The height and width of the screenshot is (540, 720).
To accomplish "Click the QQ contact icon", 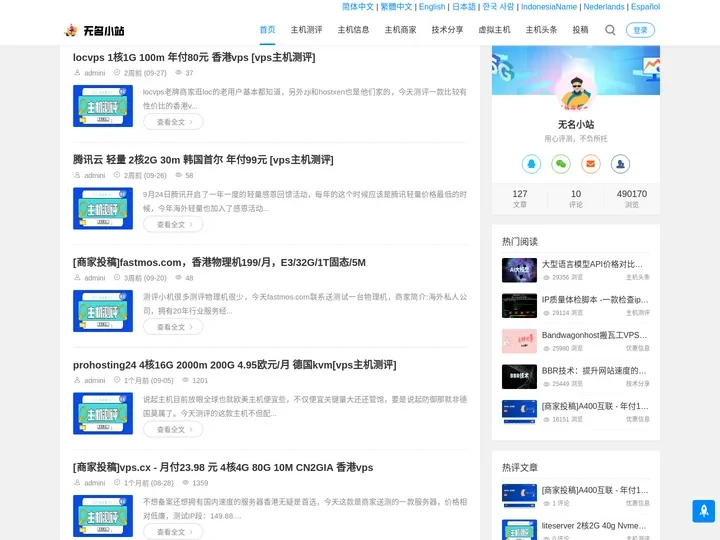I will 531,164.
